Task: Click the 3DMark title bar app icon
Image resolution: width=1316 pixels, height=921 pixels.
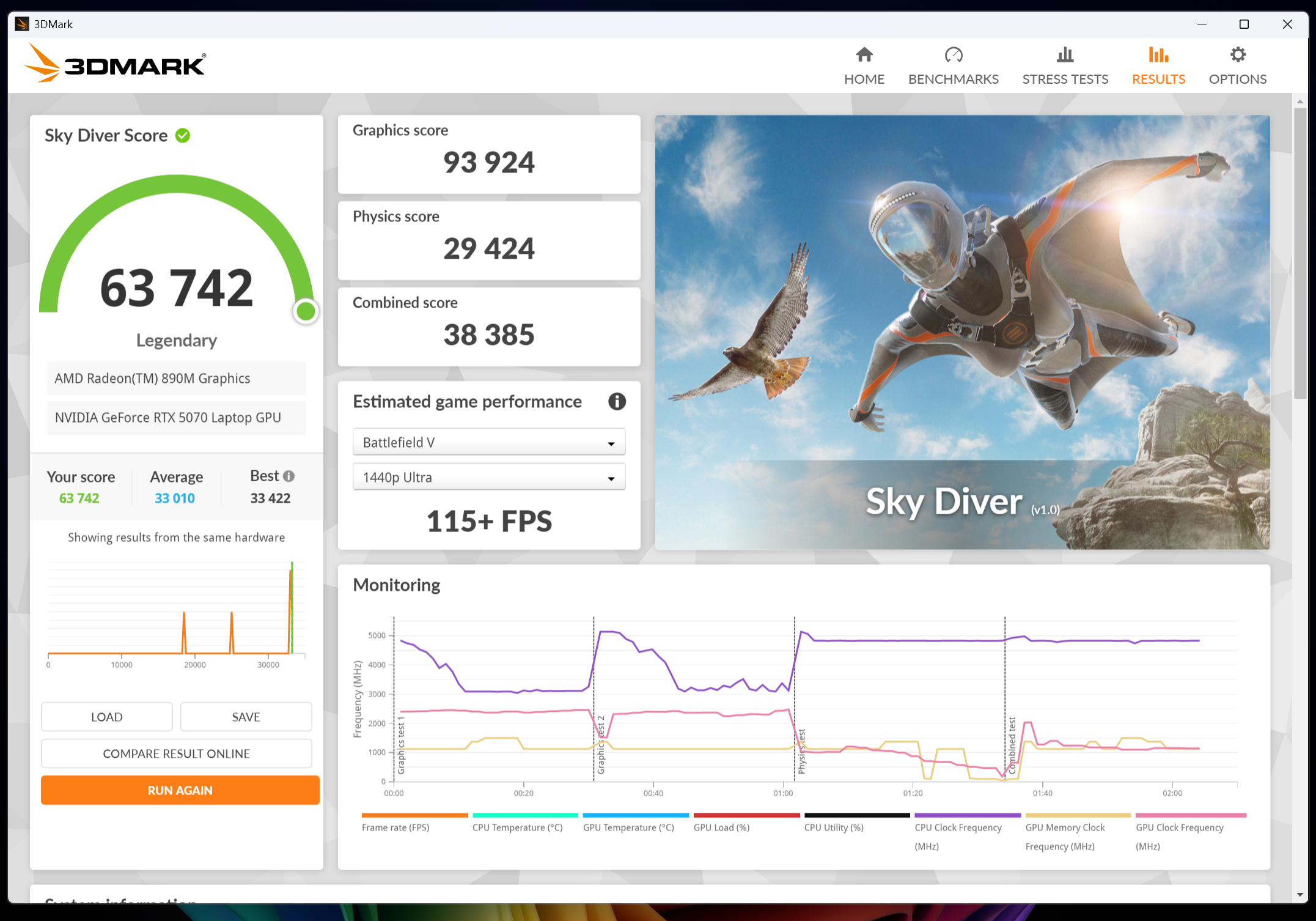Action: 21,24
